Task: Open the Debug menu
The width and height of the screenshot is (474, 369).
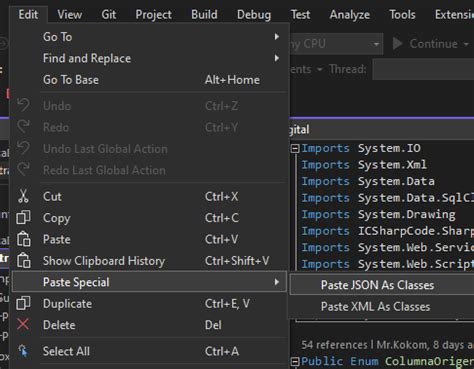Action: pyautogui.click(x=254, y=14)
